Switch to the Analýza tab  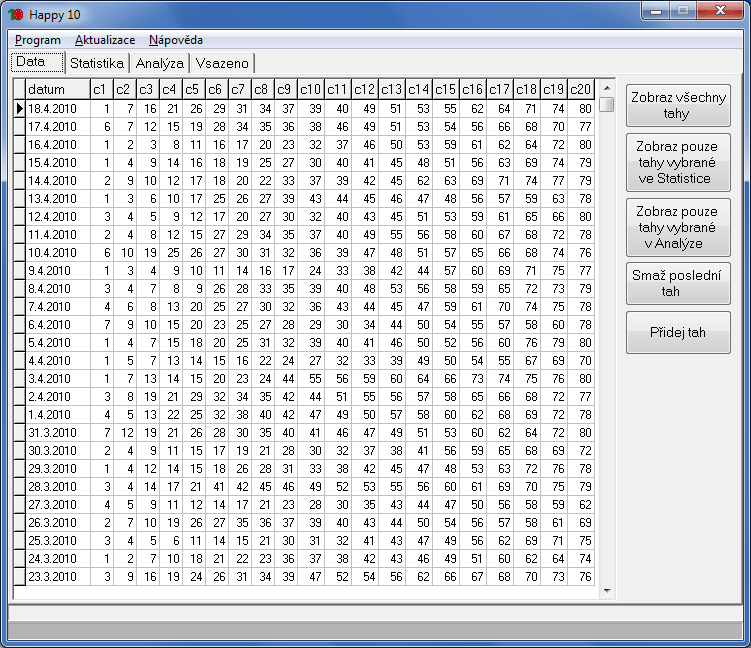pyautogui.click(x=159, y=63)
